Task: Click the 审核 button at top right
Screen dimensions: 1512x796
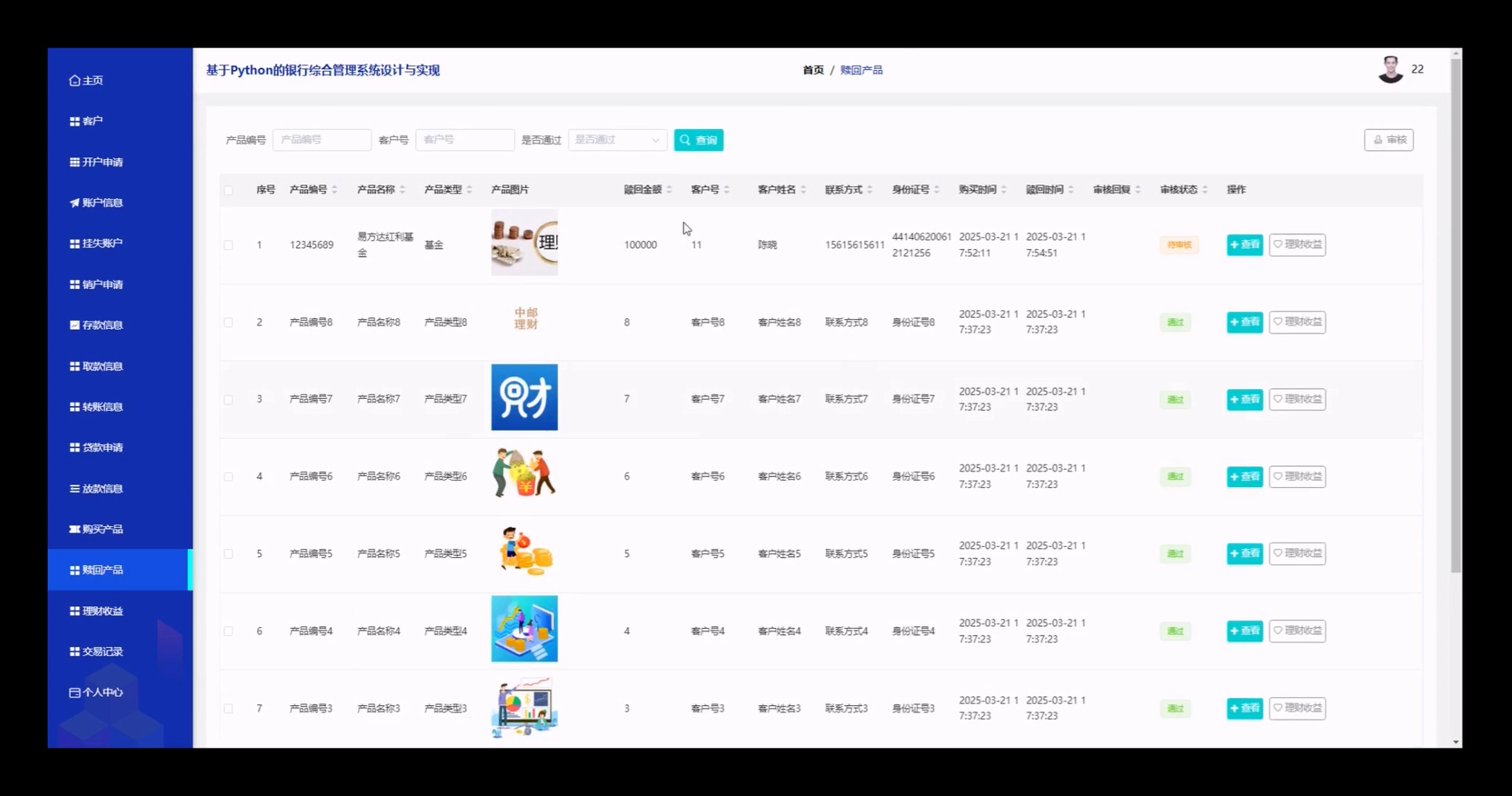Action: tap(1388, 140)
